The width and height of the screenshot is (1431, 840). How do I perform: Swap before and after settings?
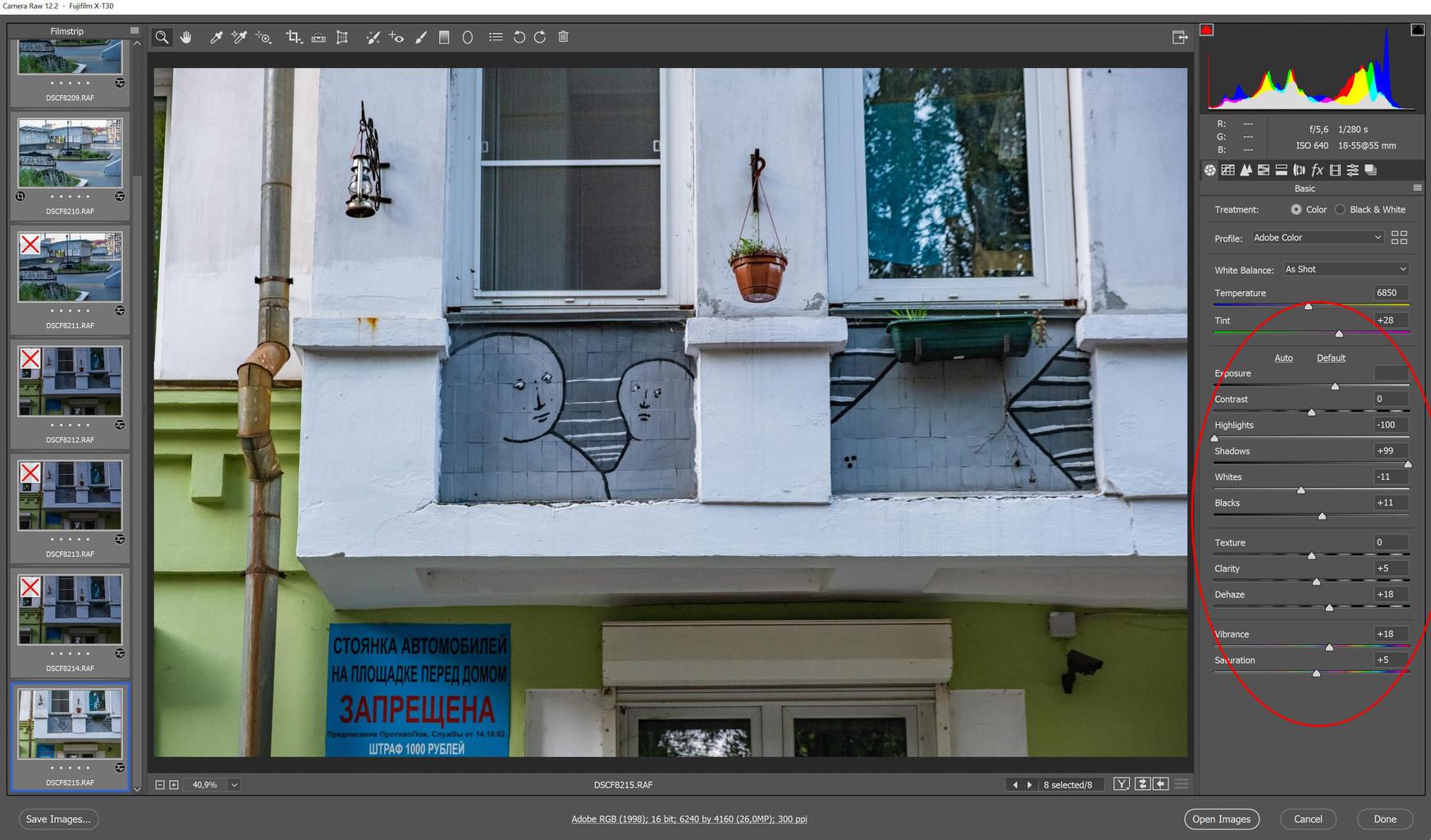tap(1142, 784)
